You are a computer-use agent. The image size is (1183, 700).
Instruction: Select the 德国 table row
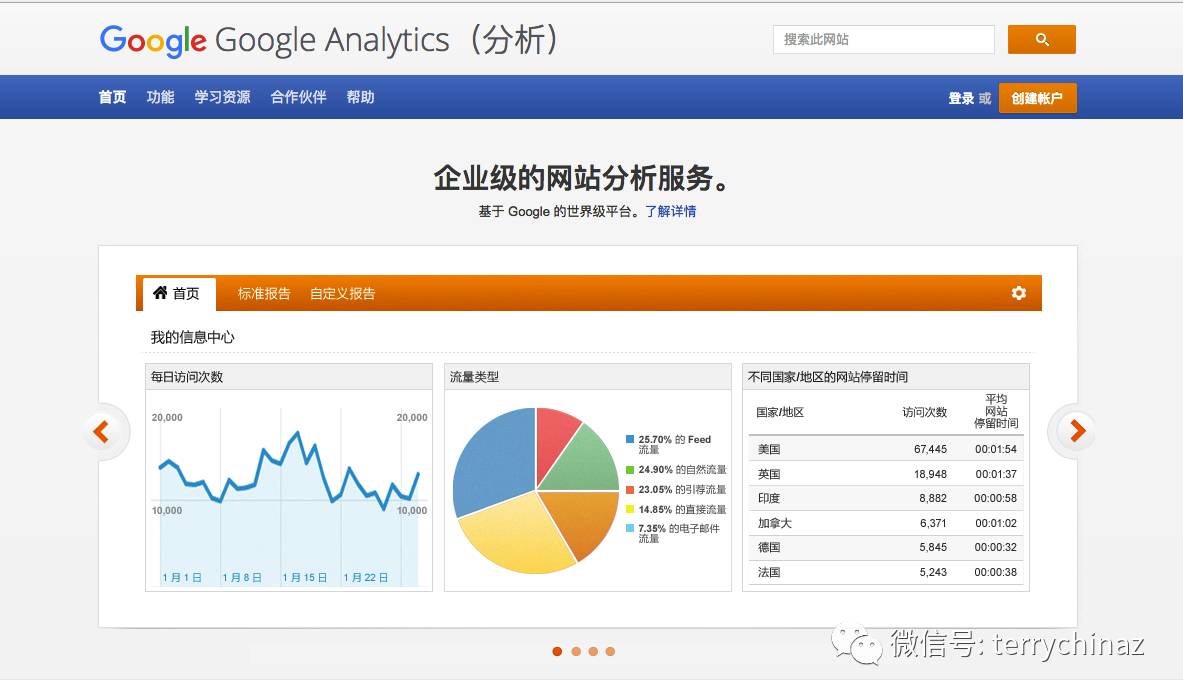pyautogui.click(x=886, y=547)
